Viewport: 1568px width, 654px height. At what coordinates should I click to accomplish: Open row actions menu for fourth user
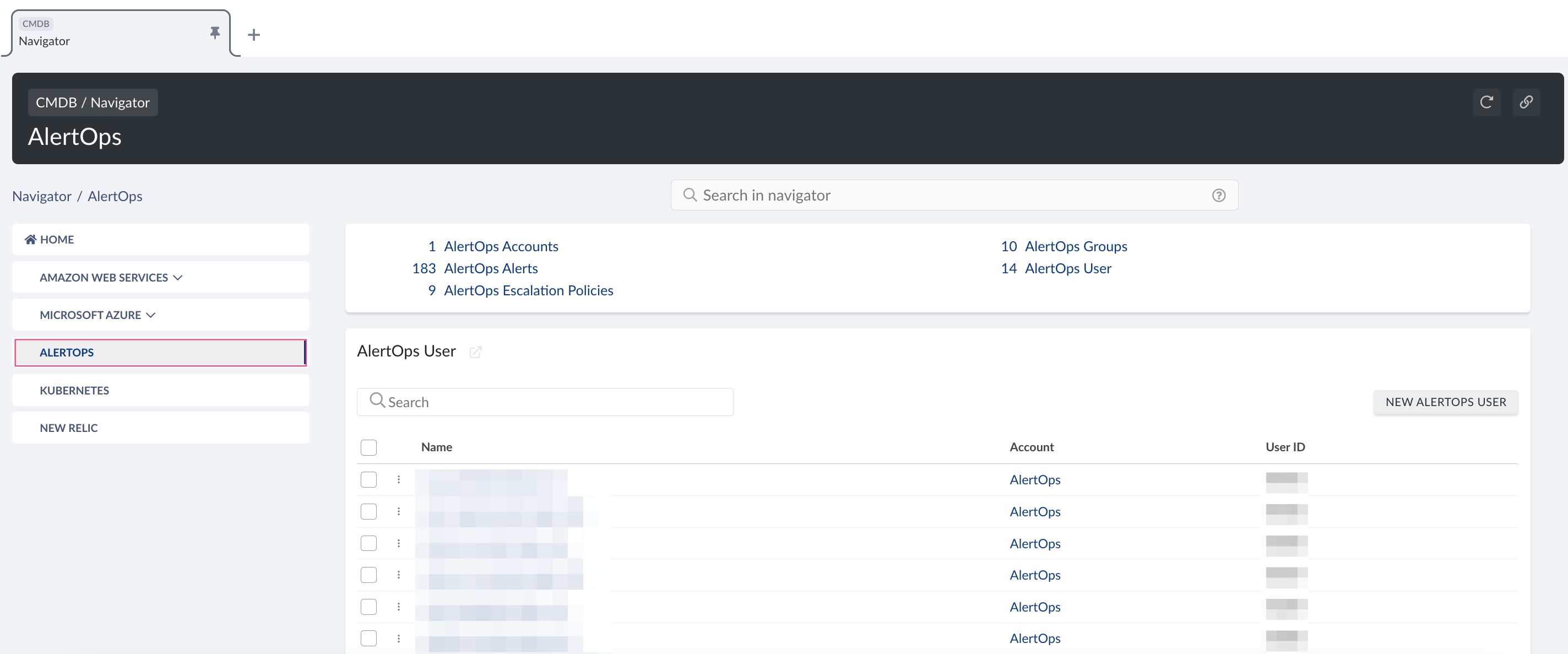coord(399,575)
